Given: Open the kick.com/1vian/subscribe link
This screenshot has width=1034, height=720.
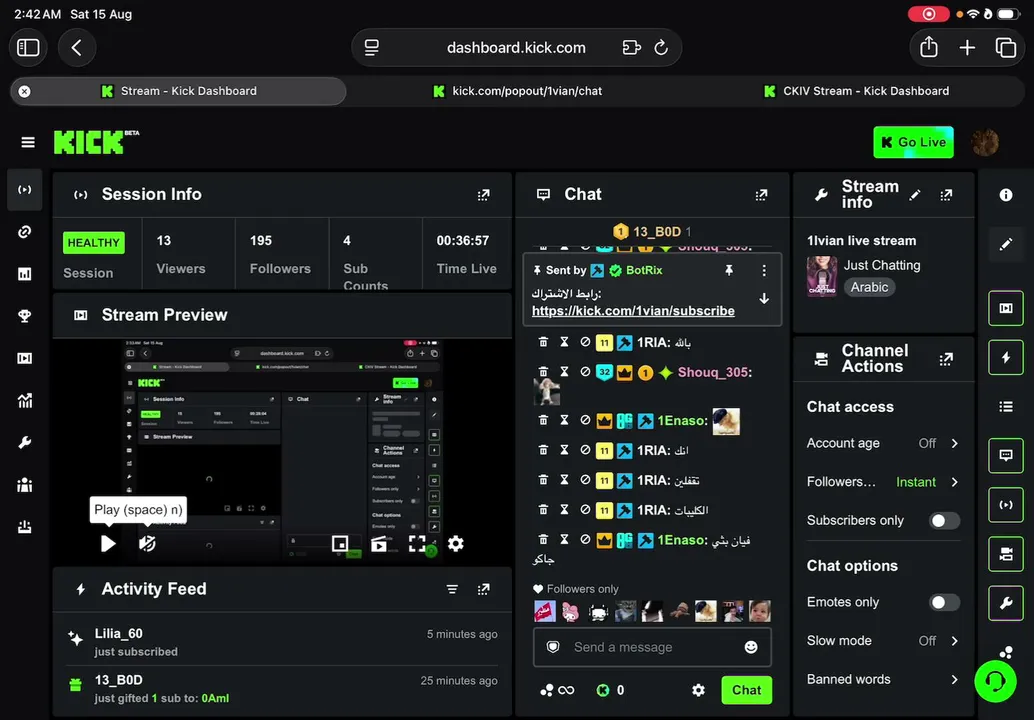Looking at the screenshot, I should (x=633, y=311).
